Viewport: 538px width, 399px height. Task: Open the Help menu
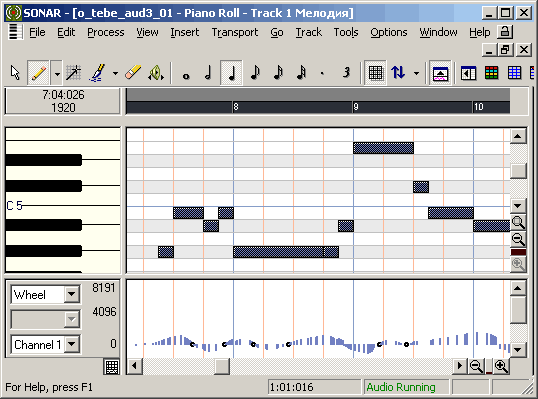[480, 32]
